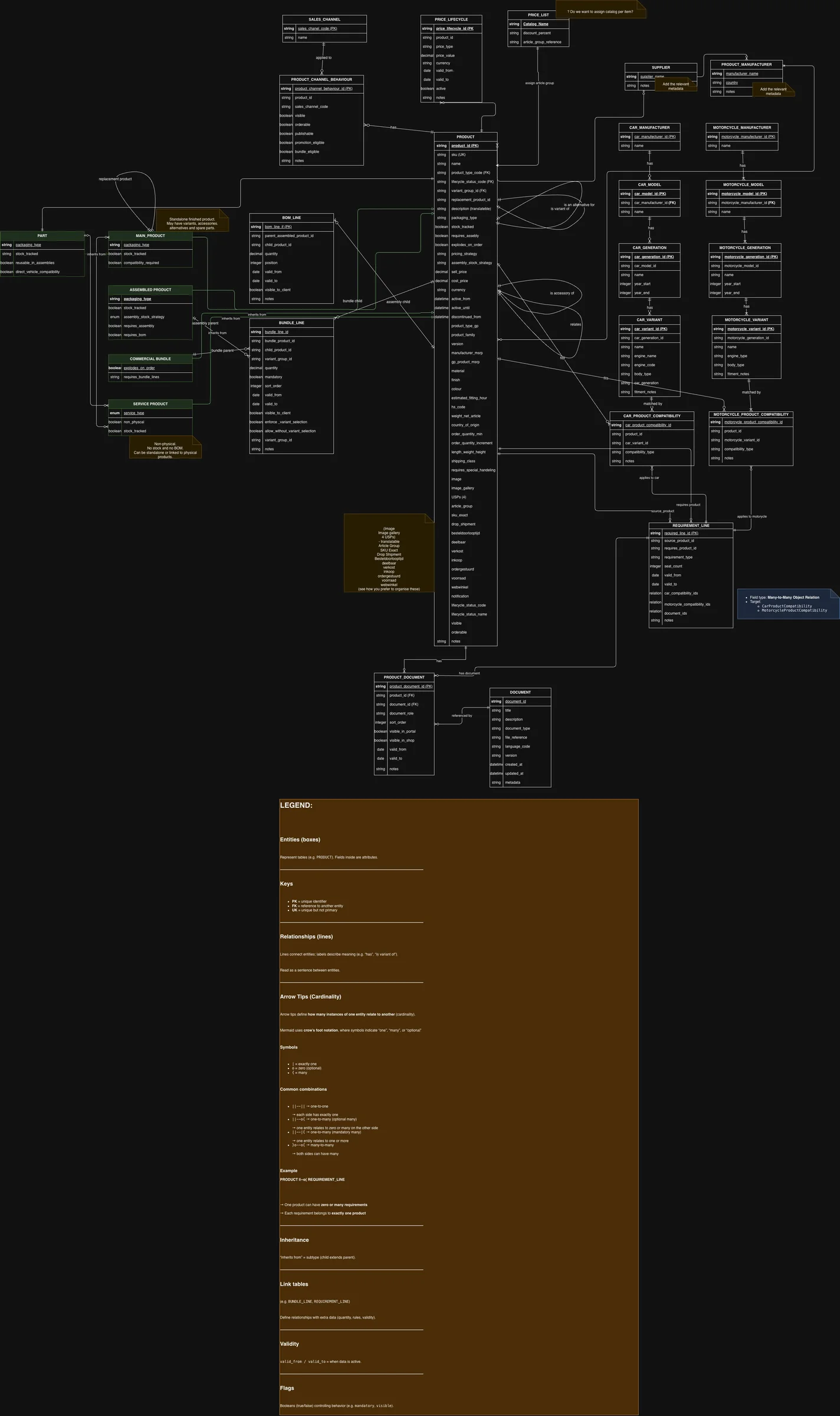The width and height of the screenshot is (840, 1416).
Task: Select the 'Validity' legend heading
Action: (x=289, y=1343)
